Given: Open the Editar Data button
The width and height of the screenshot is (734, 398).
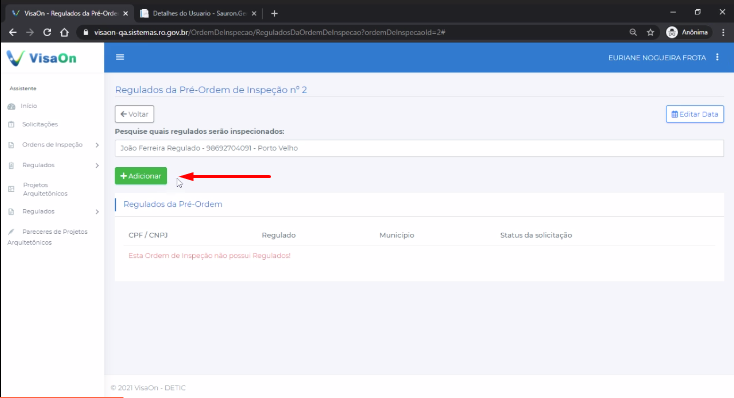Looking at the screenshot, I should [695, 114].
